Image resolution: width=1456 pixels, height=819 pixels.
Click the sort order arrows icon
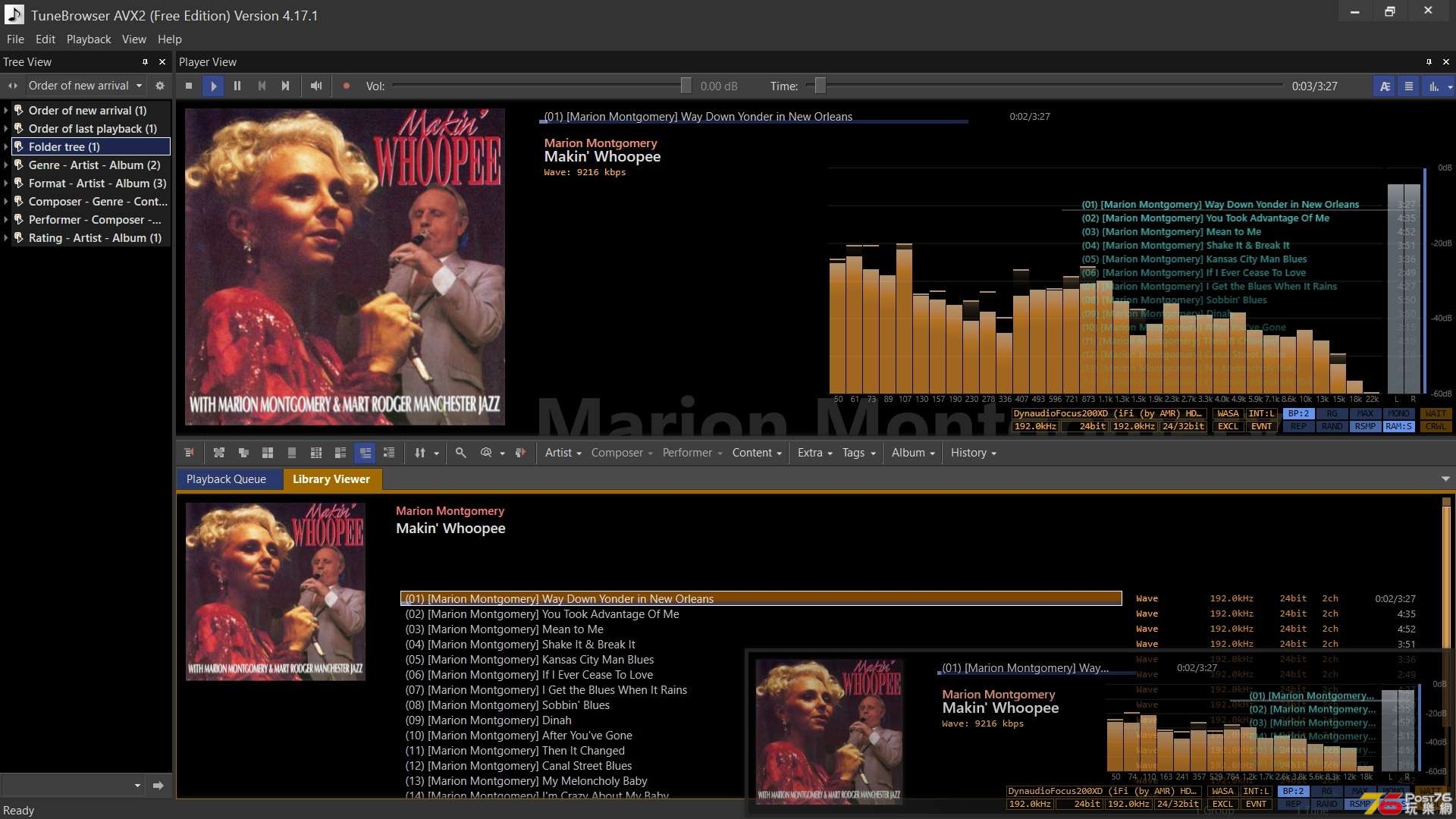420,453
